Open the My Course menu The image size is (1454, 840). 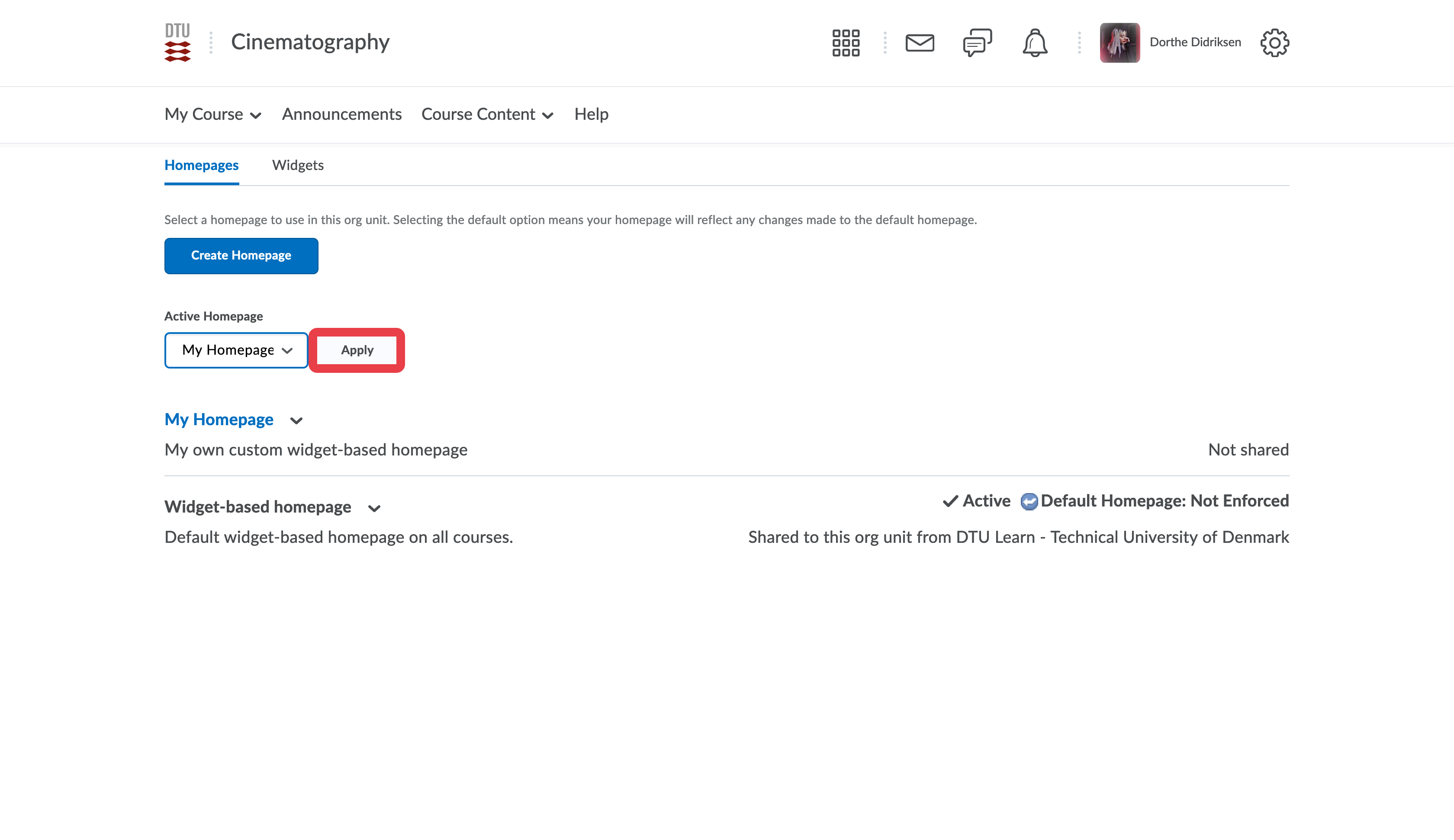point(213,114)
